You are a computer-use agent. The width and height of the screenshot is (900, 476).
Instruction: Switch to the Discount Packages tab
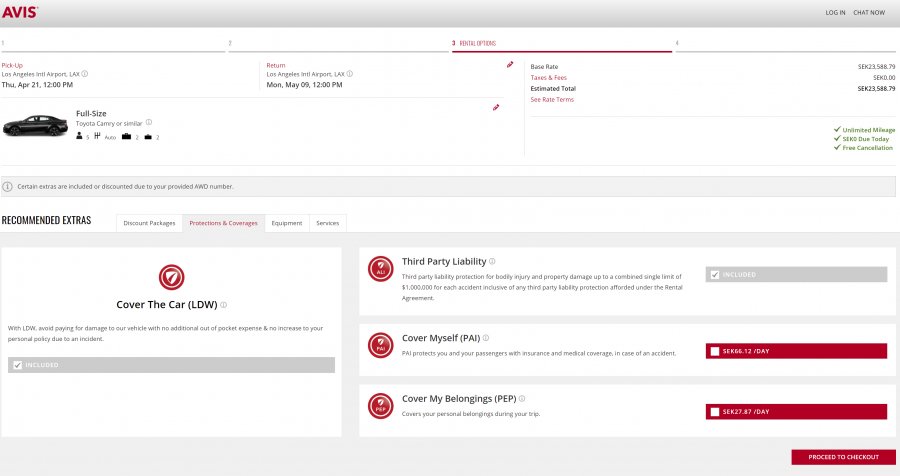149,223
